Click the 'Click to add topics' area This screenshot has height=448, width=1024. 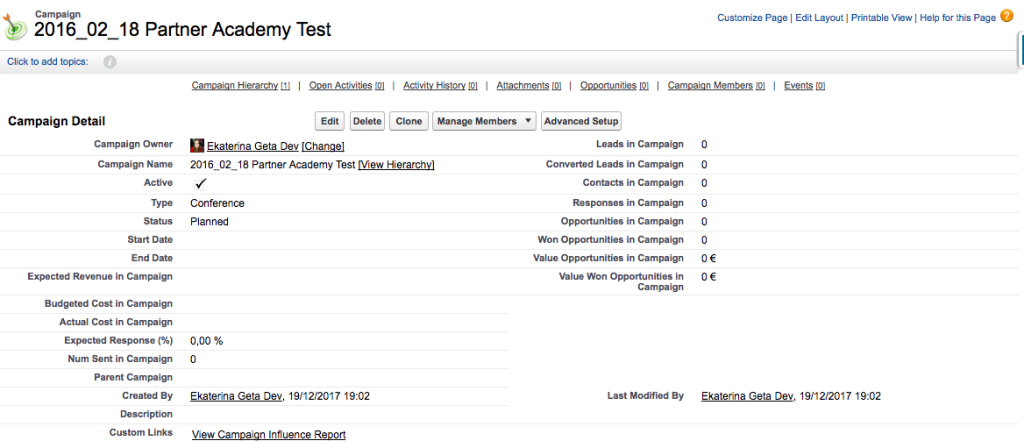47,62
